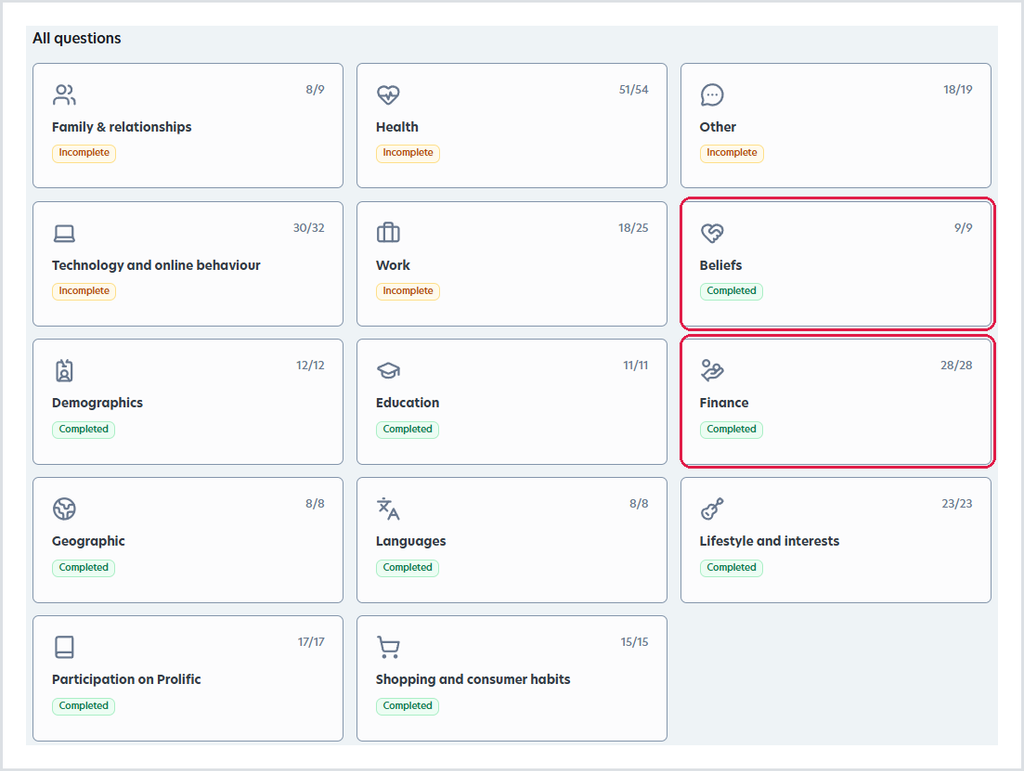Screen dimensions: 1024x771
Task: Click the Lifestyle and interests title
Action: tap(769, 541)
